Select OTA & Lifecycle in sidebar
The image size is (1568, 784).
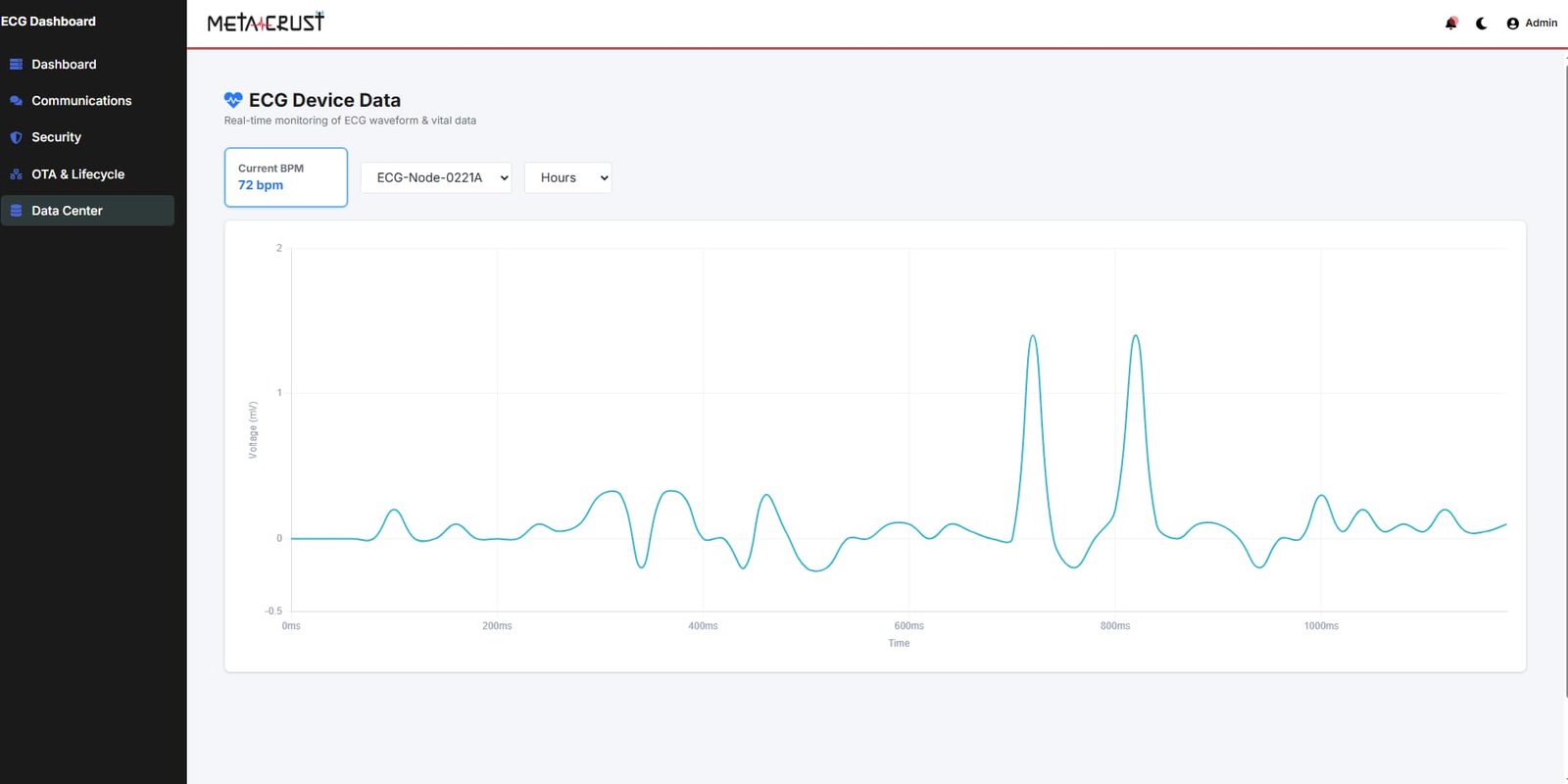[x=77, y=174]
